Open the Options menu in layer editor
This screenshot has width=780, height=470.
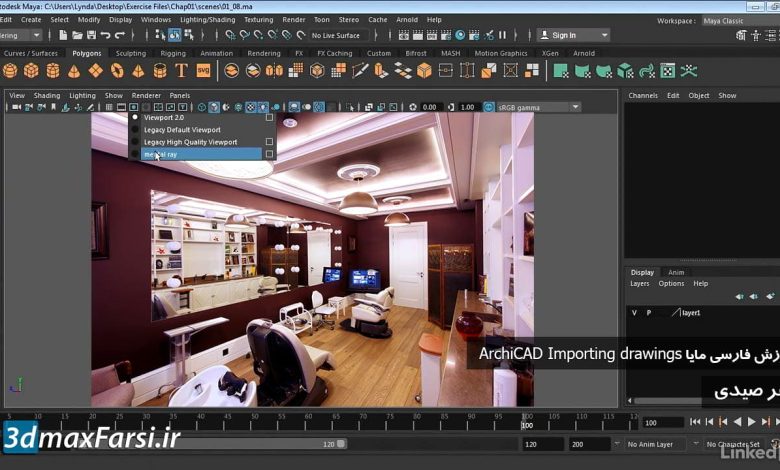pyautogui.click(x=671, y=283)
